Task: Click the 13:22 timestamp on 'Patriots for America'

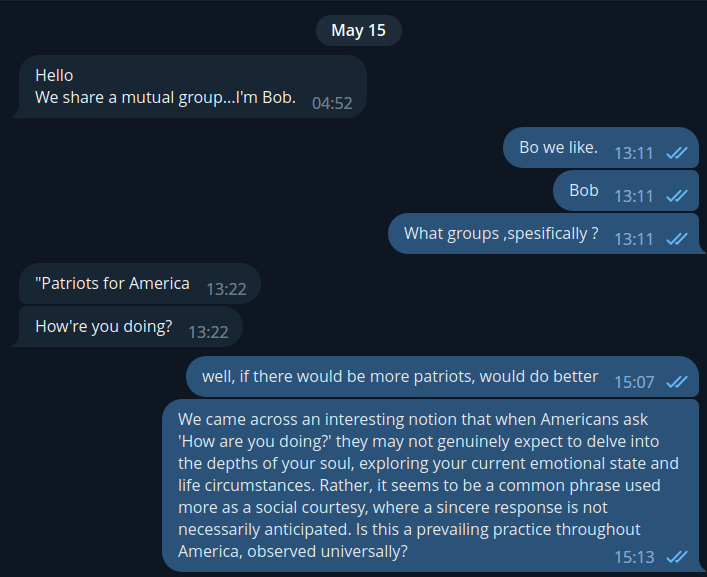Action: pos(226,289)
